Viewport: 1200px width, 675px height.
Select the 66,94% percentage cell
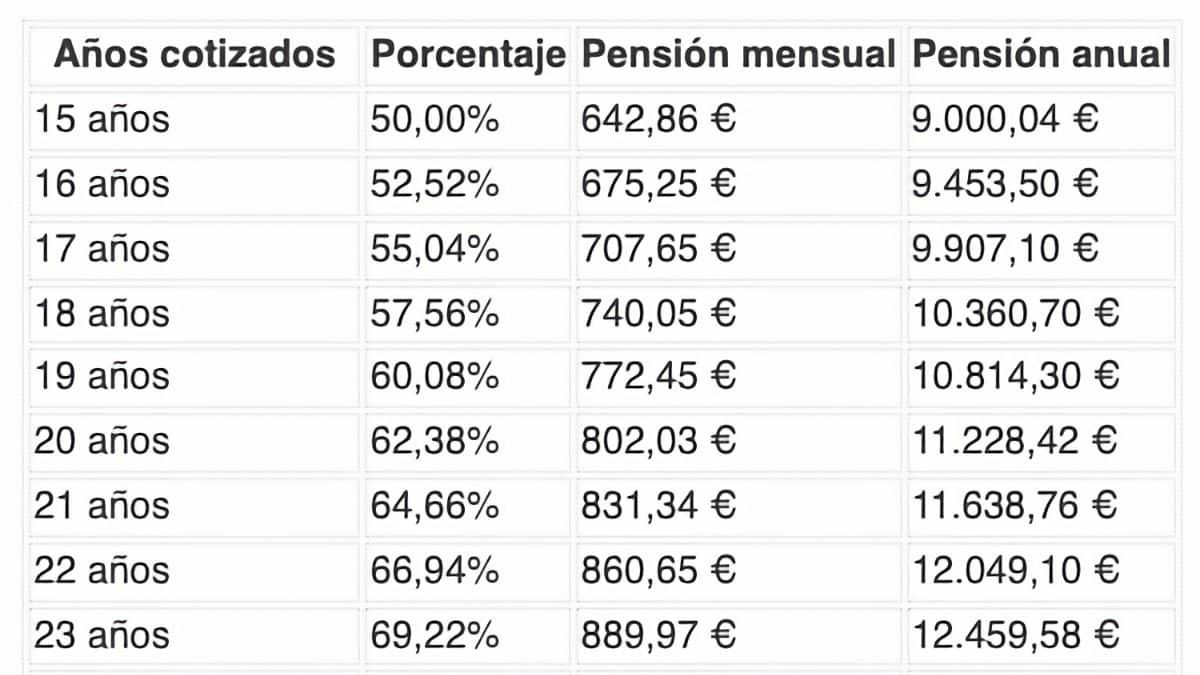pos(435,571)
